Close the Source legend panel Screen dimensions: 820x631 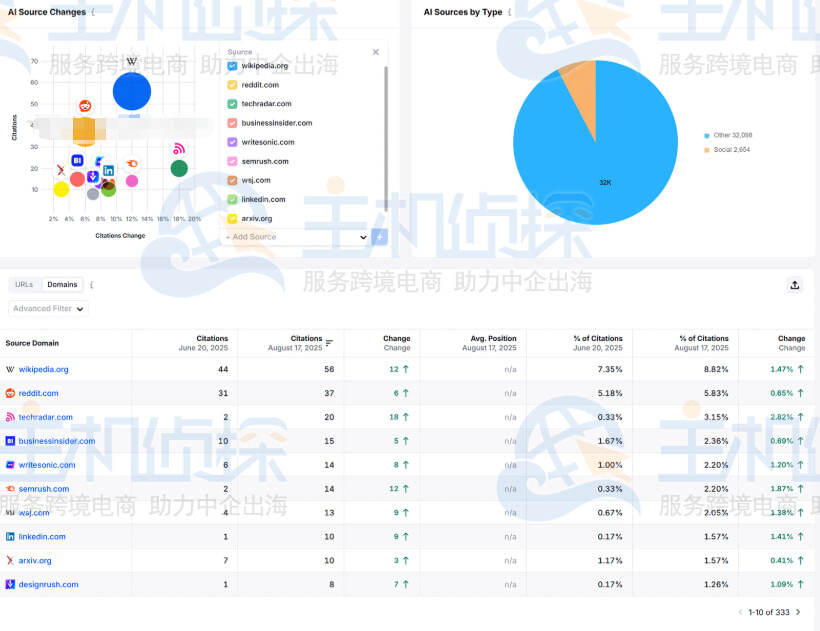tap(376, 52)
